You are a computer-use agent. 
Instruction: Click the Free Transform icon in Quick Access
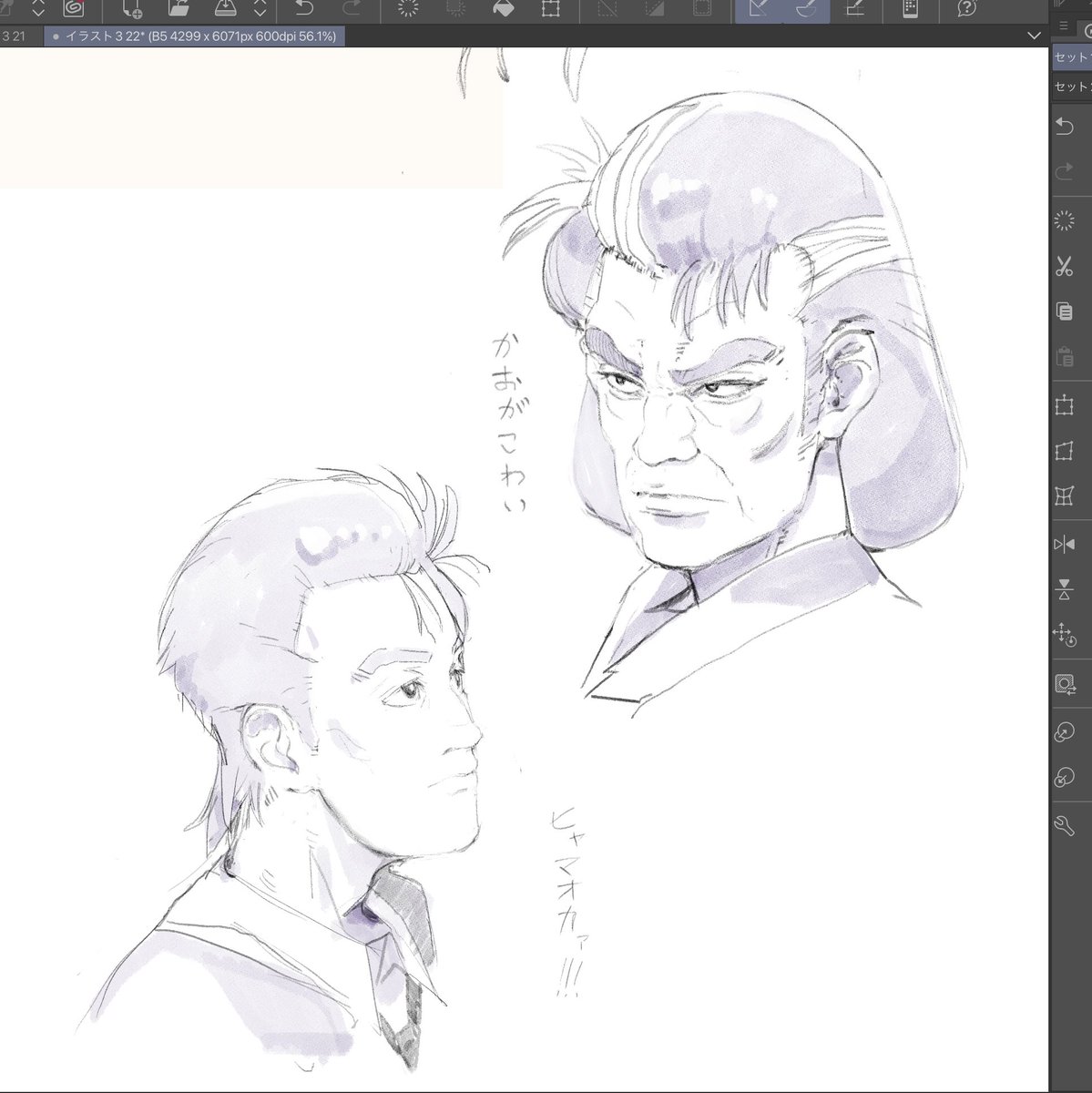[x=1064, y=451]
